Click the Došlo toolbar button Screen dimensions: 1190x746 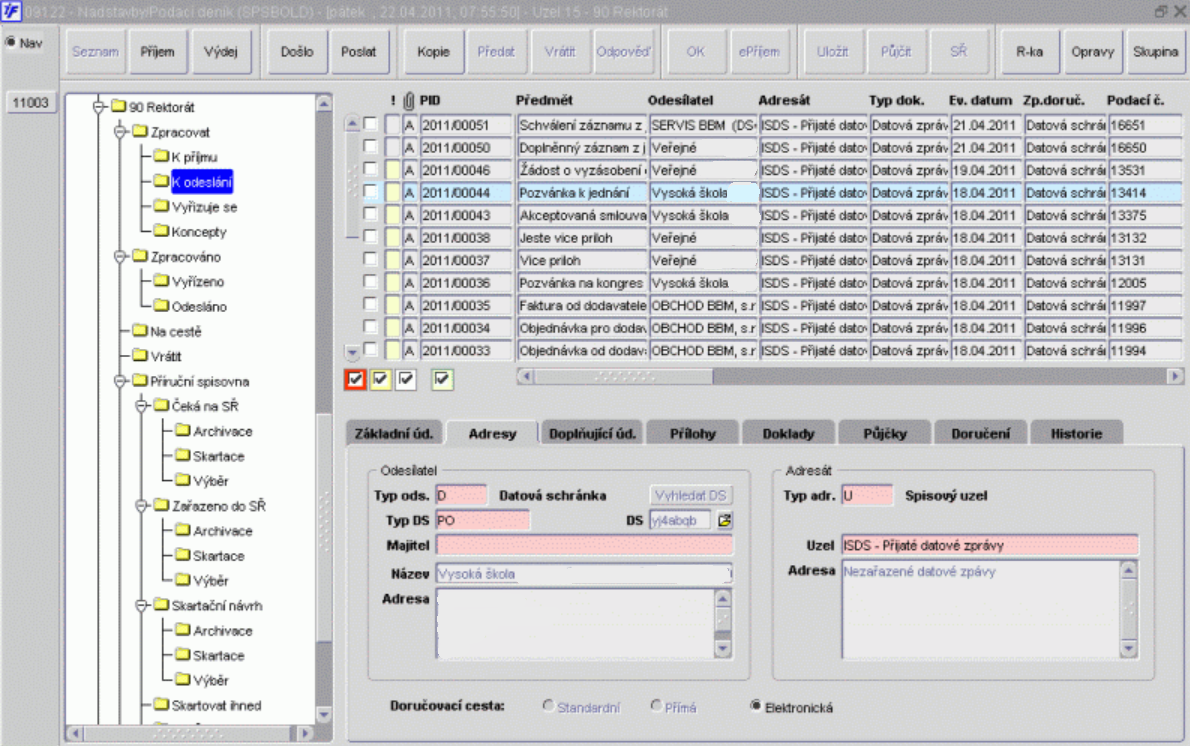pos(297,52)
